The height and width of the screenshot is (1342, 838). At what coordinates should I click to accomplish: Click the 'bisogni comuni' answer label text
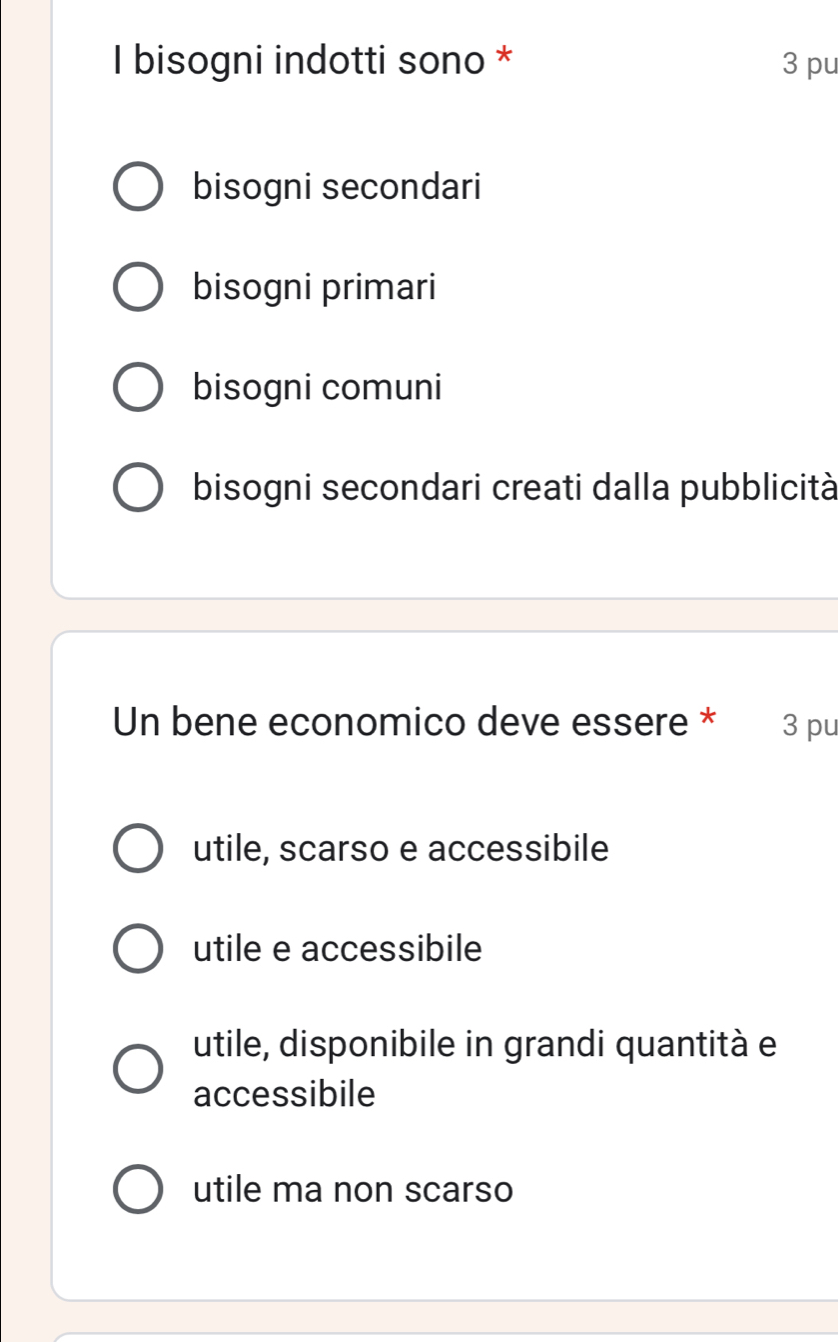point(318,387)
